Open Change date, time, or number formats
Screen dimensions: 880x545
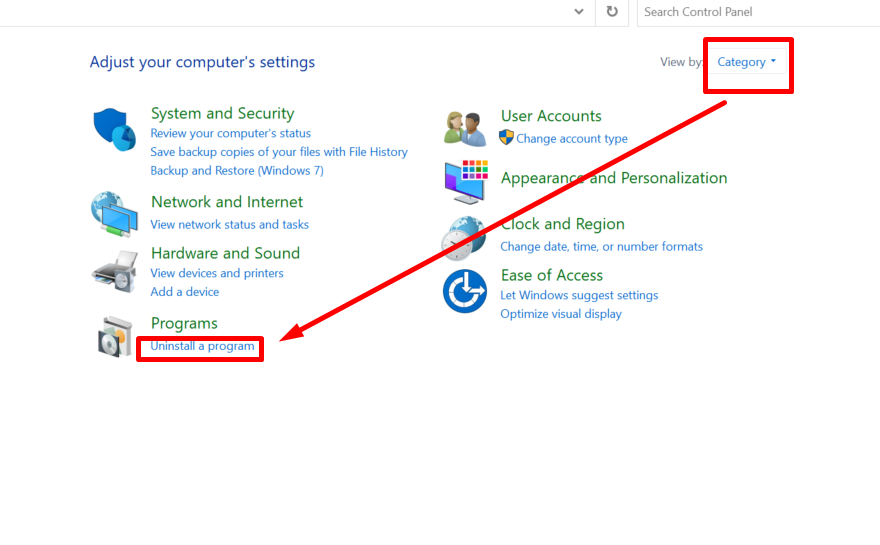point(602,246)
